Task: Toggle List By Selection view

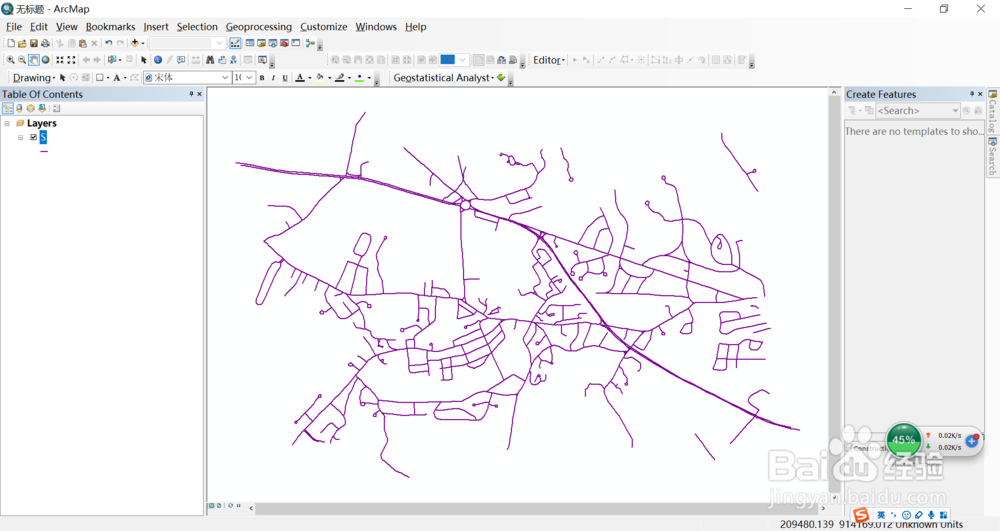Action: pos(42,108)
